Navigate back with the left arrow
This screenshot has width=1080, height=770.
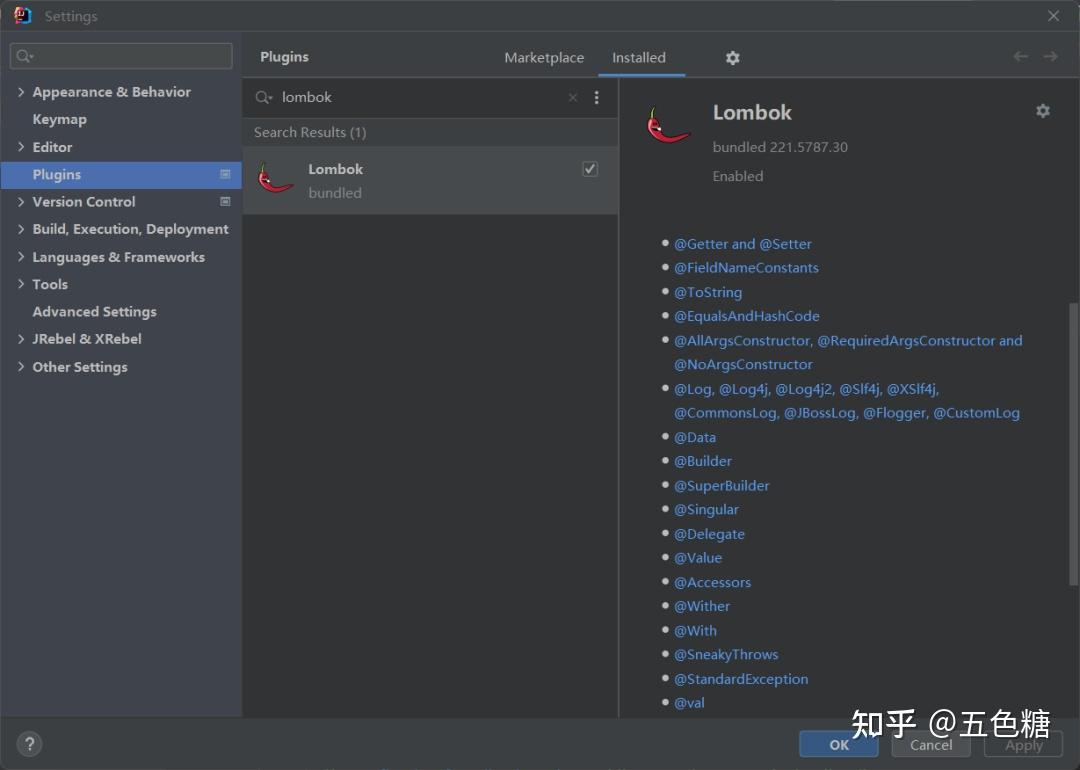[x=1020, y=56]
